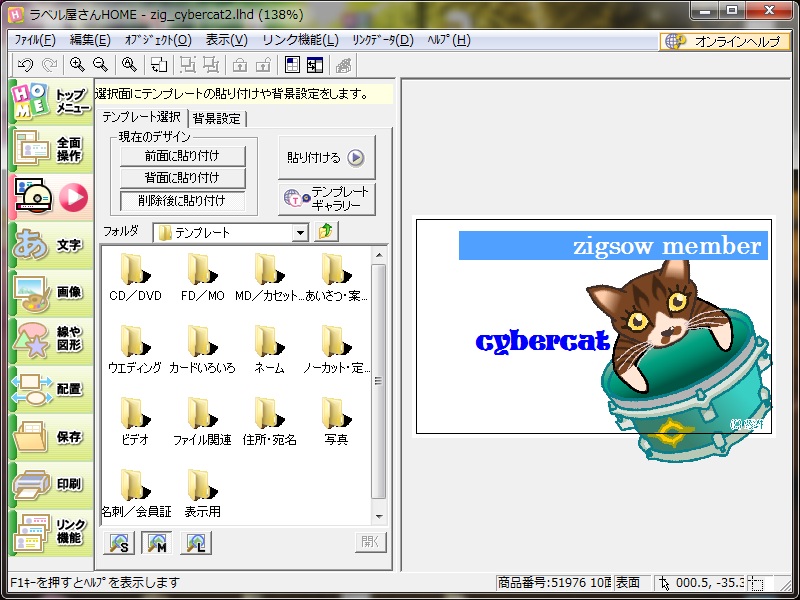Viewport: 800px width, 600px height.
Task: Select the カードいろいろ template folder
Action: click(x=203, y=350)
